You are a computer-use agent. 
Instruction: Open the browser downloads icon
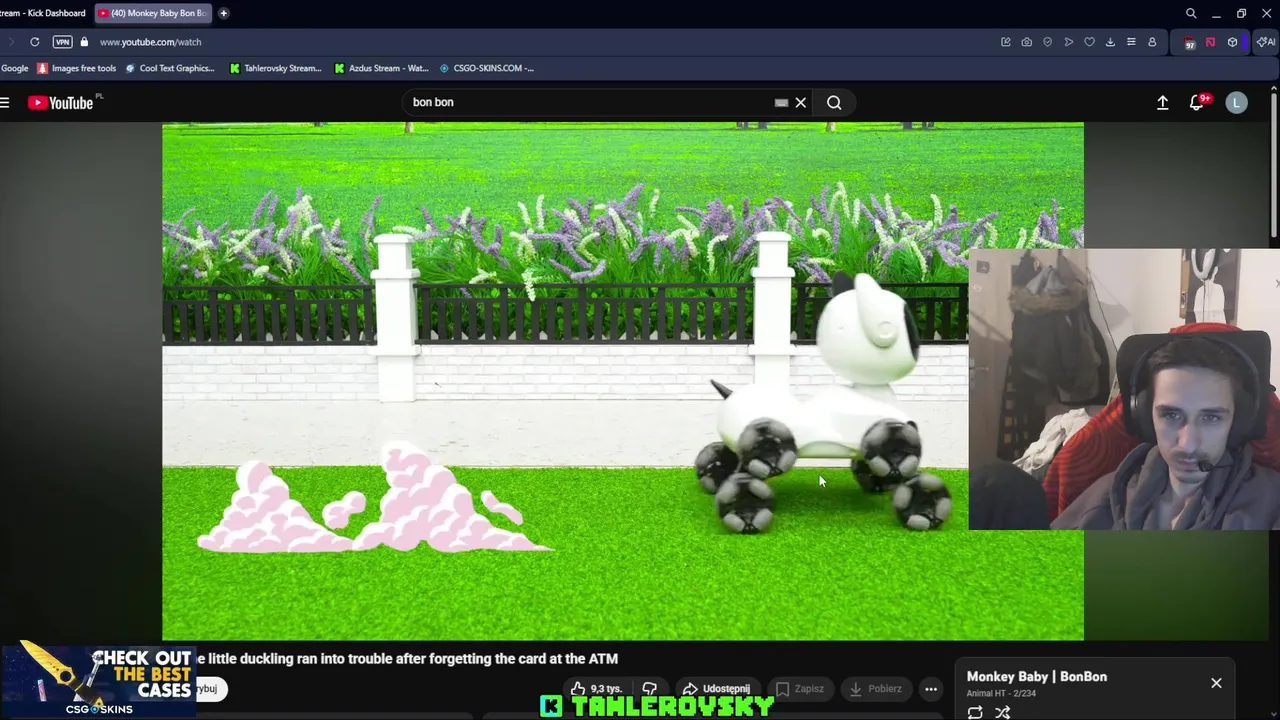pos(1110,42)
